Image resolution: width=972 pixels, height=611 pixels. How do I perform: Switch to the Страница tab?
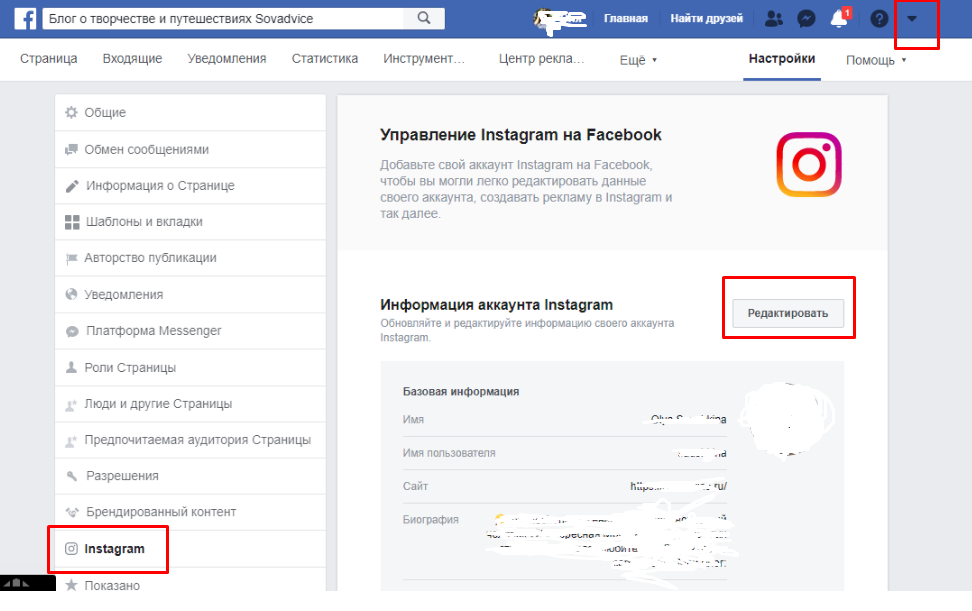(48, 58)
